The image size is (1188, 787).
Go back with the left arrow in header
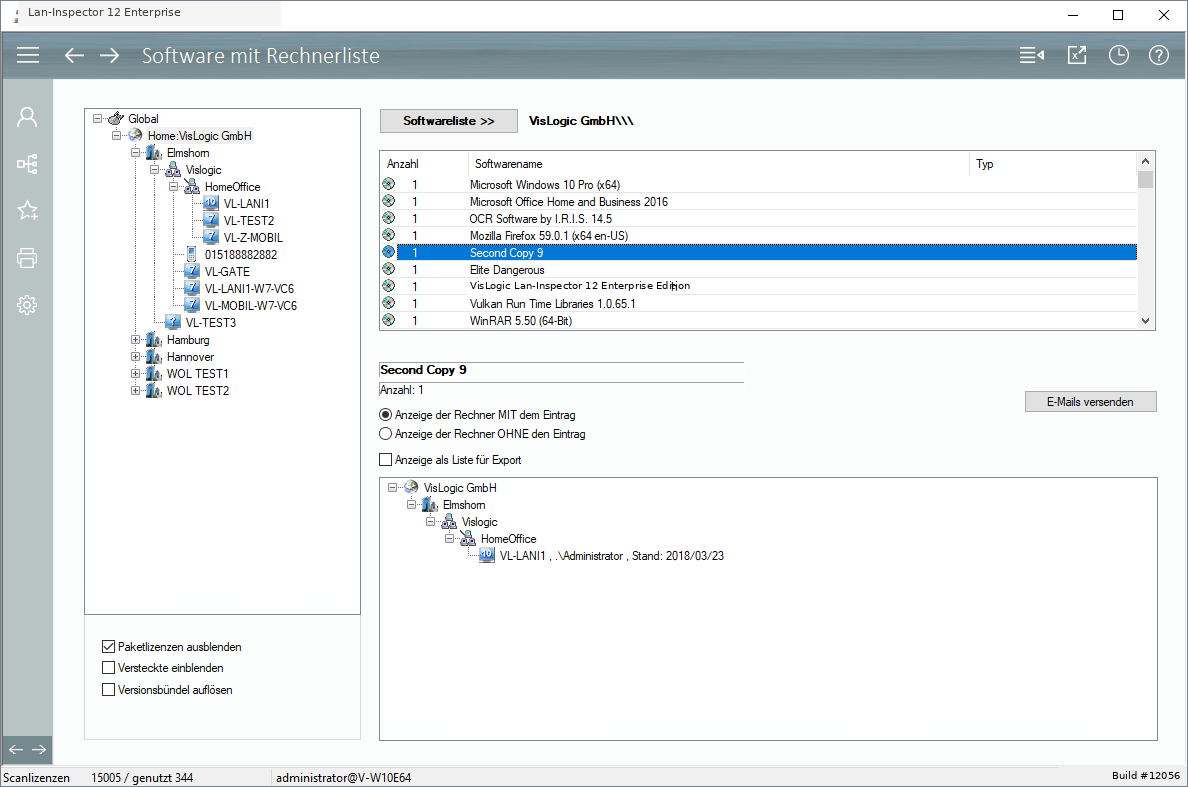coord(73,55)
